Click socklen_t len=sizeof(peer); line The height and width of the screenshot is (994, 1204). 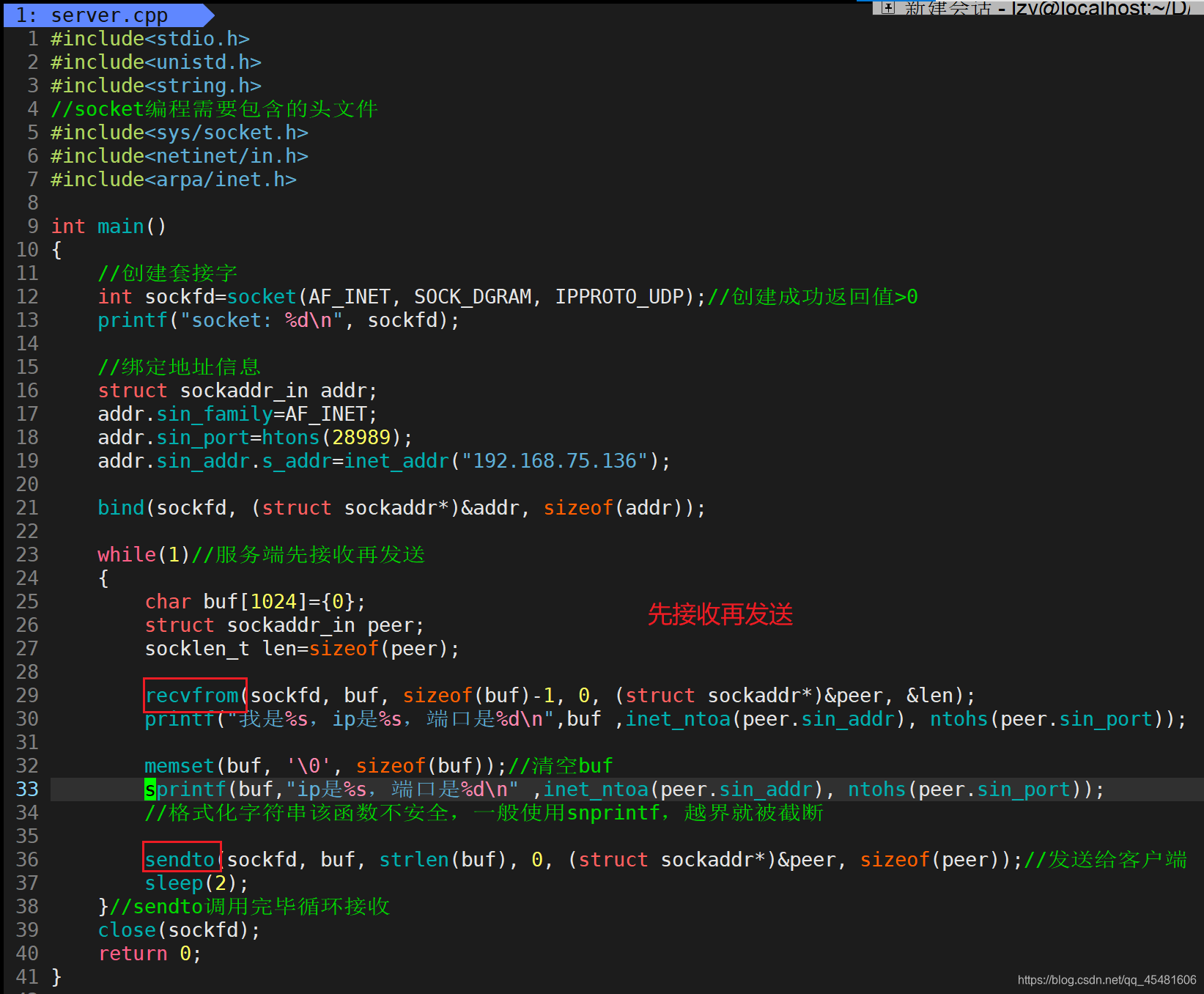coord(302,649)
